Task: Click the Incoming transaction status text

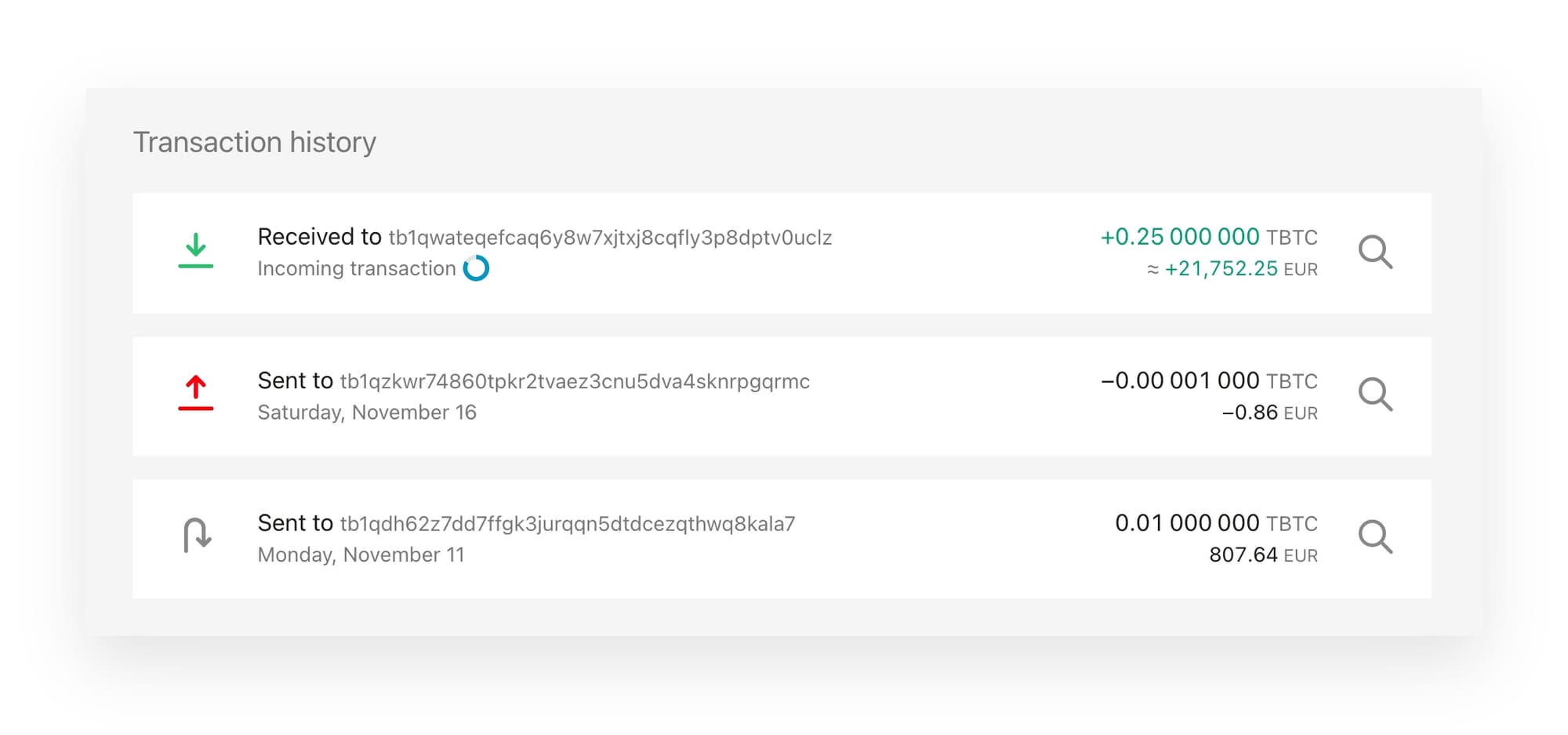Action: [357, 269]
